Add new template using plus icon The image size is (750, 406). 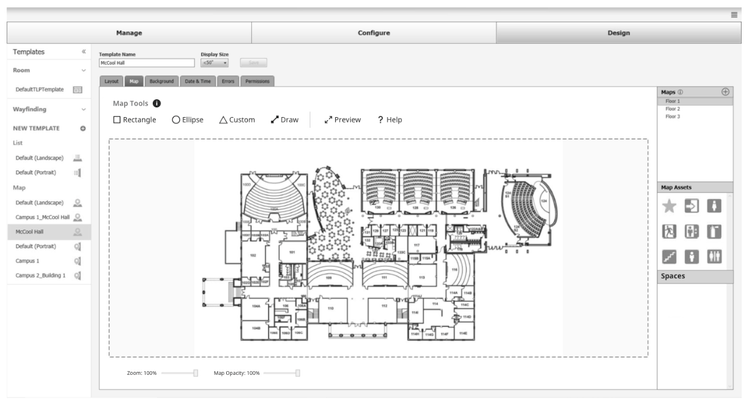point(83,128)
